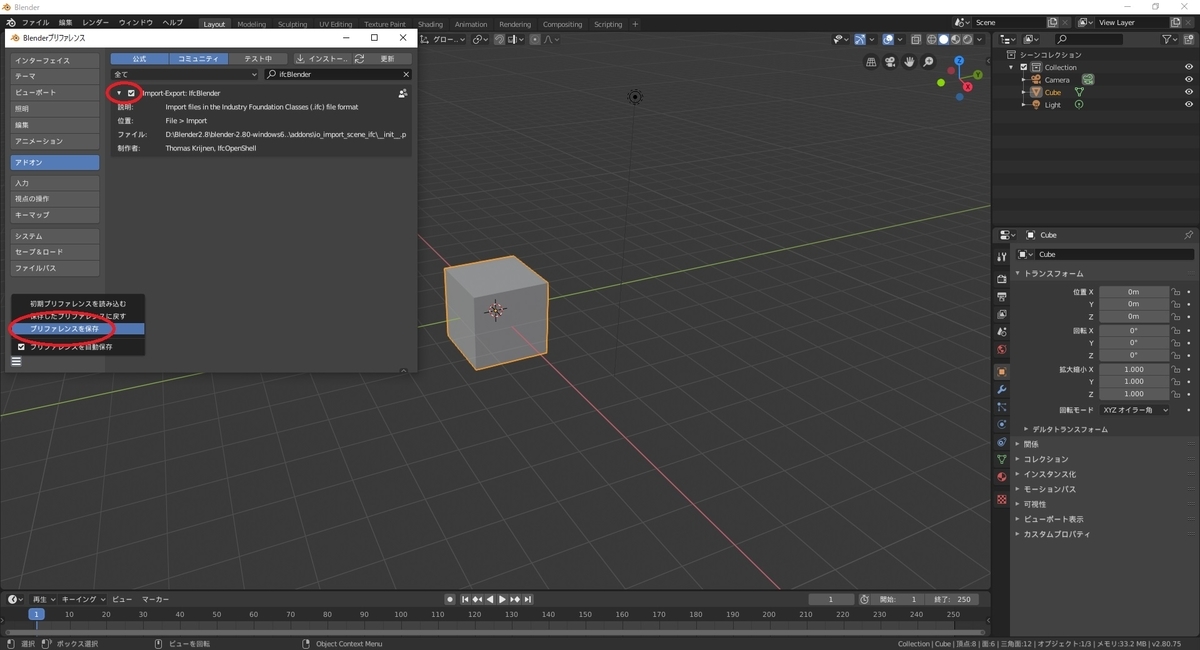
Task: Select 初期プリファレンスを読み込む menu entry
Action: (x=78, y=303)
